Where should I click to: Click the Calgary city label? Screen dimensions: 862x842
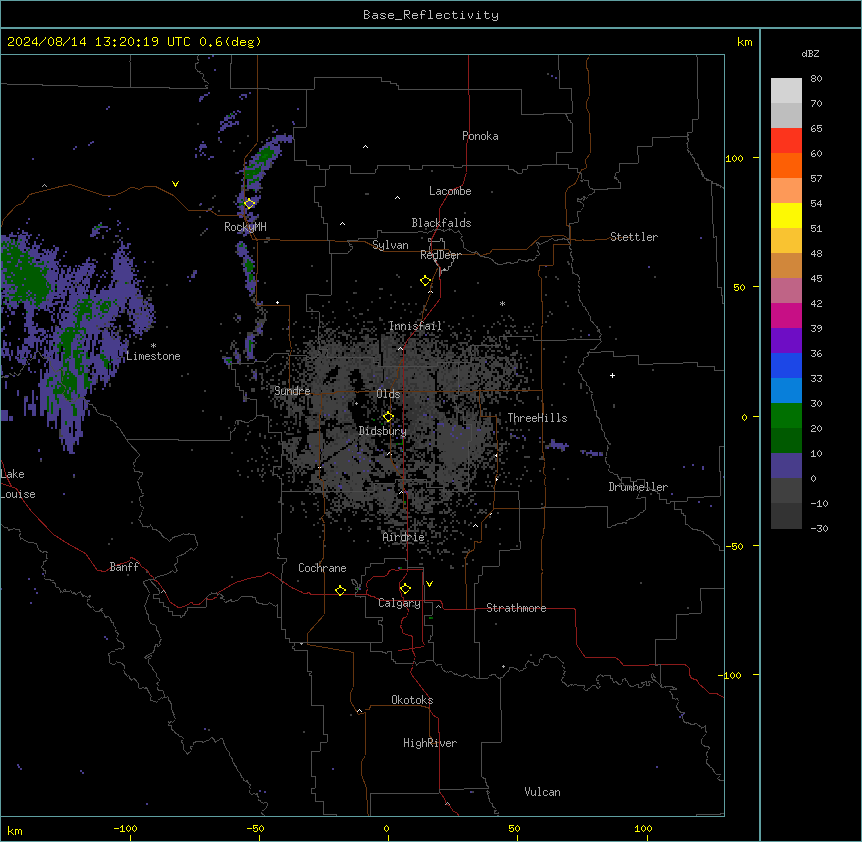(x=399, y=603)
